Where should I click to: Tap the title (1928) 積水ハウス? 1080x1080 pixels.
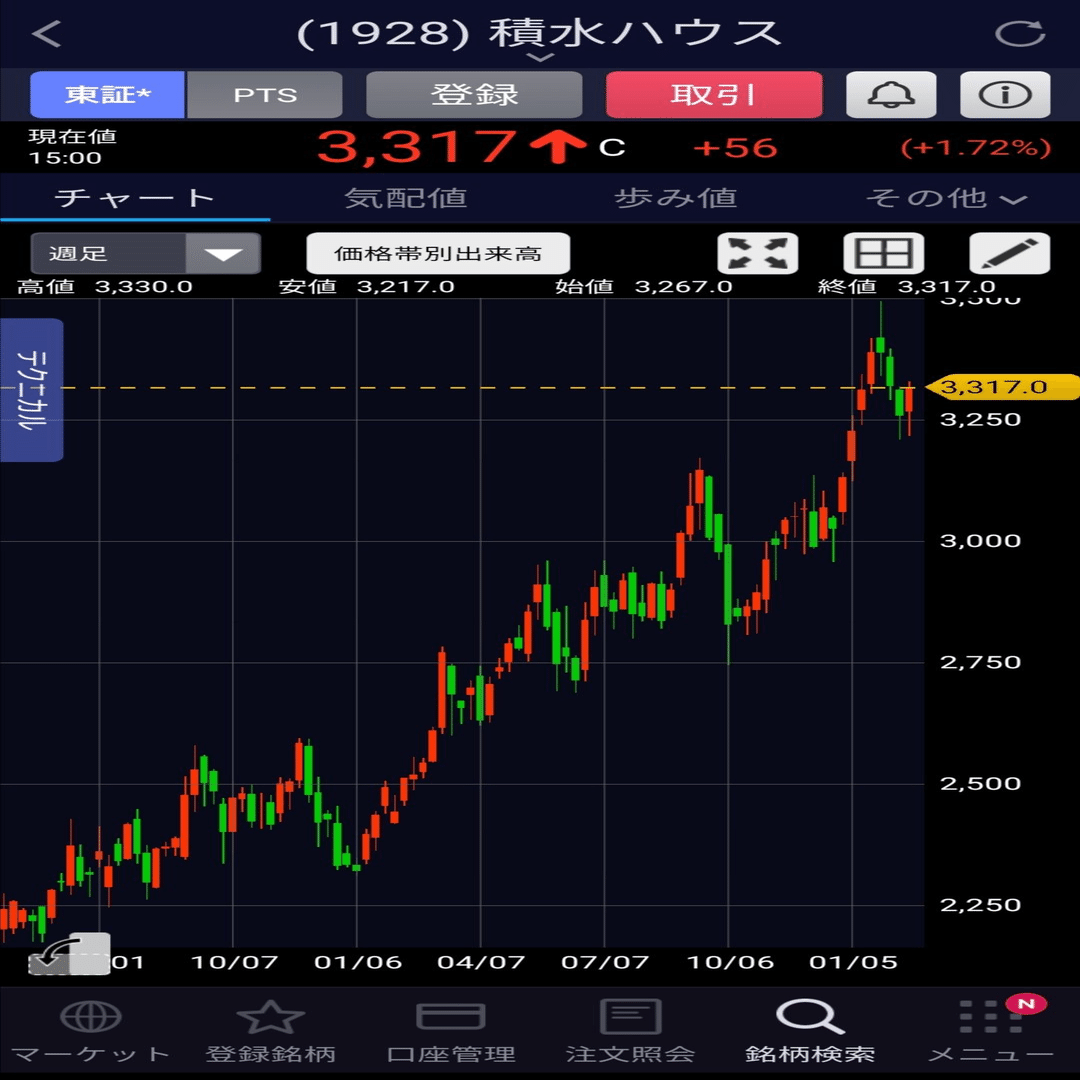coord(539,32)
